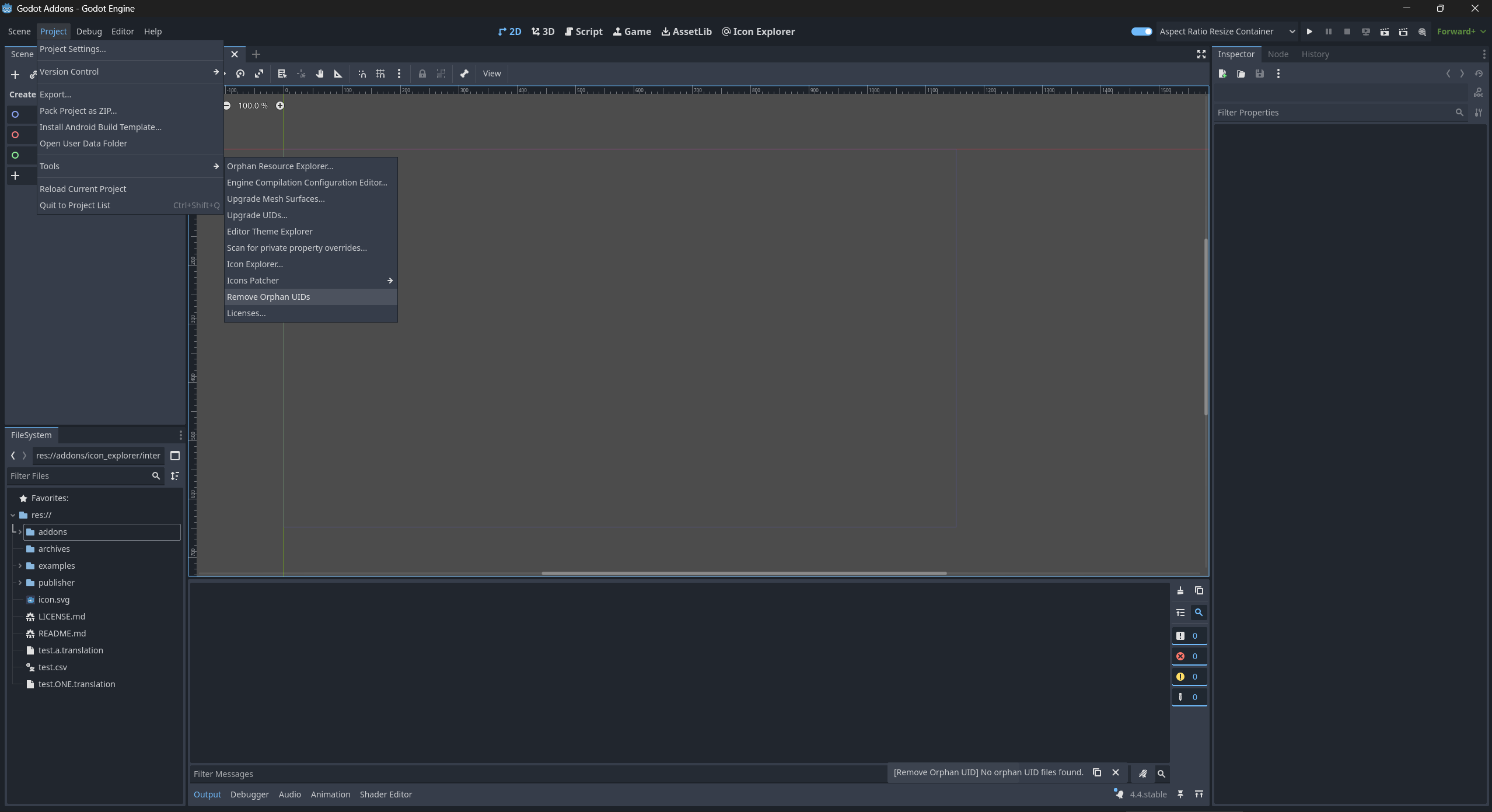1492x812 pixels.
Task: Open the Icon Explorer main screen
Action: (x=758, y=32)
